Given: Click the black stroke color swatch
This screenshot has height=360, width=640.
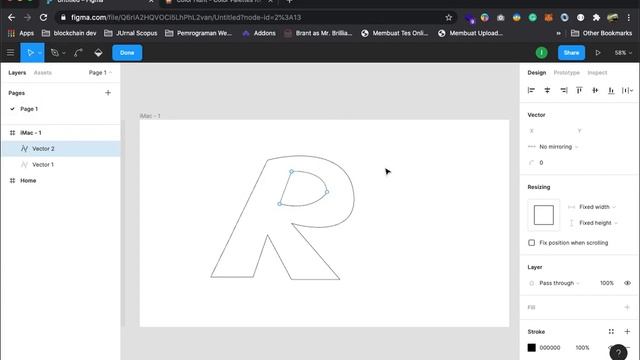Looking at the screenshot, I should [x=531, y=347].
